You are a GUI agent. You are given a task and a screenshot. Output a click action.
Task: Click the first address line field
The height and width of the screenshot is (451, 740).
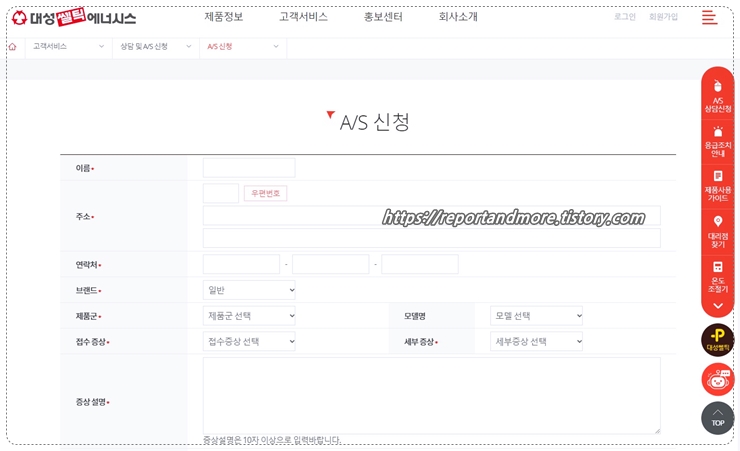click(431, 215)
